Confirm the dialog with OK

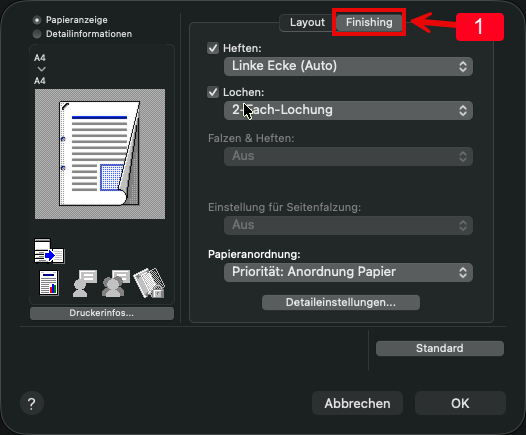click(460, 403)
